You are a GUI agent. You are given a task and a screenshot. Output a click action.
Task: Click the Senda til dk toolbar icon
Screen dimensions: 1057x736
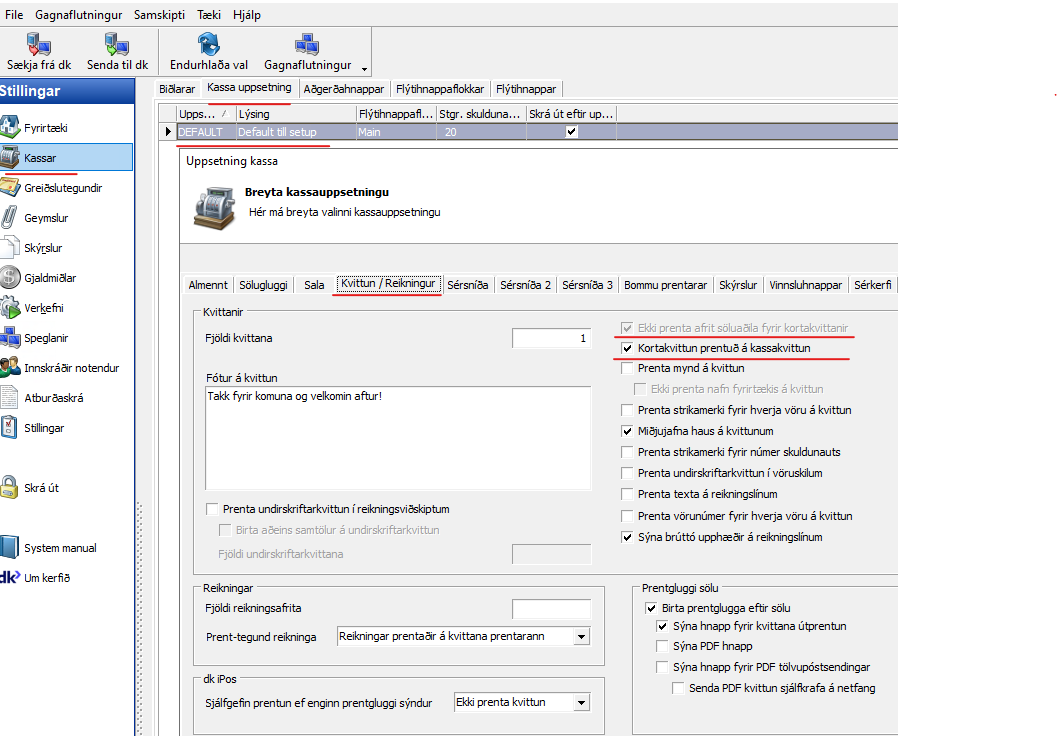[117, 44]
